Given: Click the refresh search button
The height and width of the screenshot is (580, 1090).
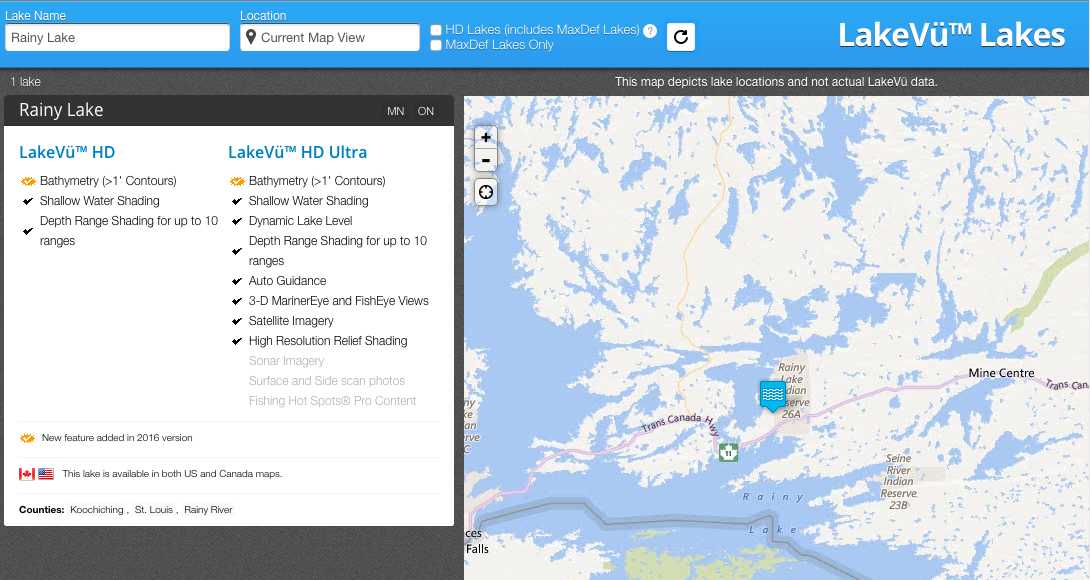Looking at the screenshot, I should pos(681,37).
